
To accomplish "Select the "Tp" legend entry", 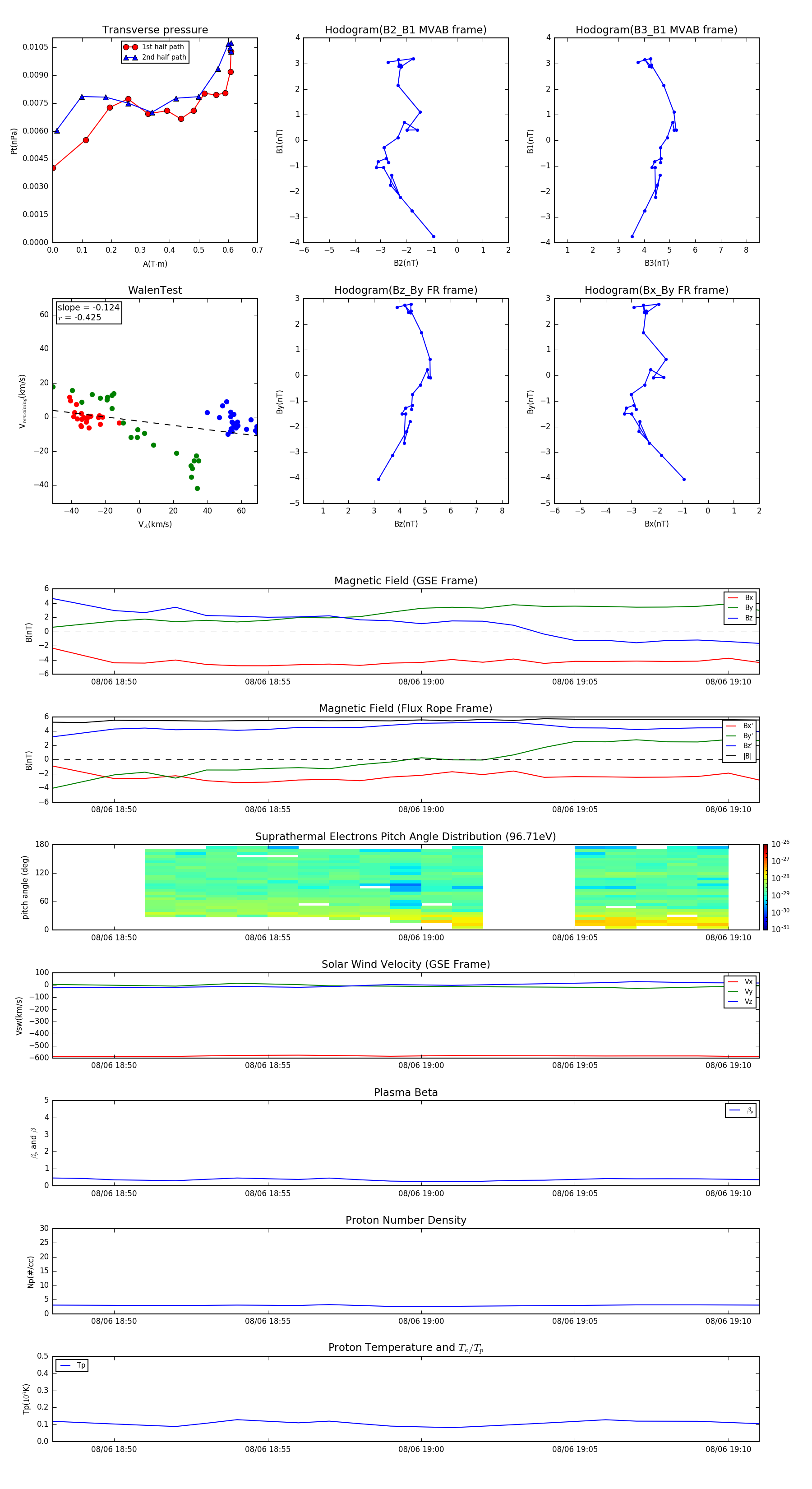I will pyautogui.click(x=72, y=1365).
